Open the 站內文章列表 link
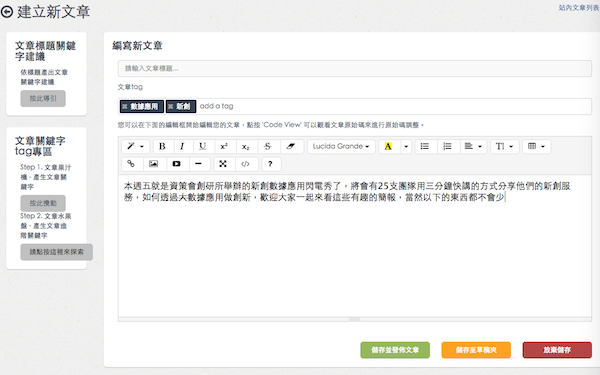Viewport: 600px width, 375px height. click(579, 8)
